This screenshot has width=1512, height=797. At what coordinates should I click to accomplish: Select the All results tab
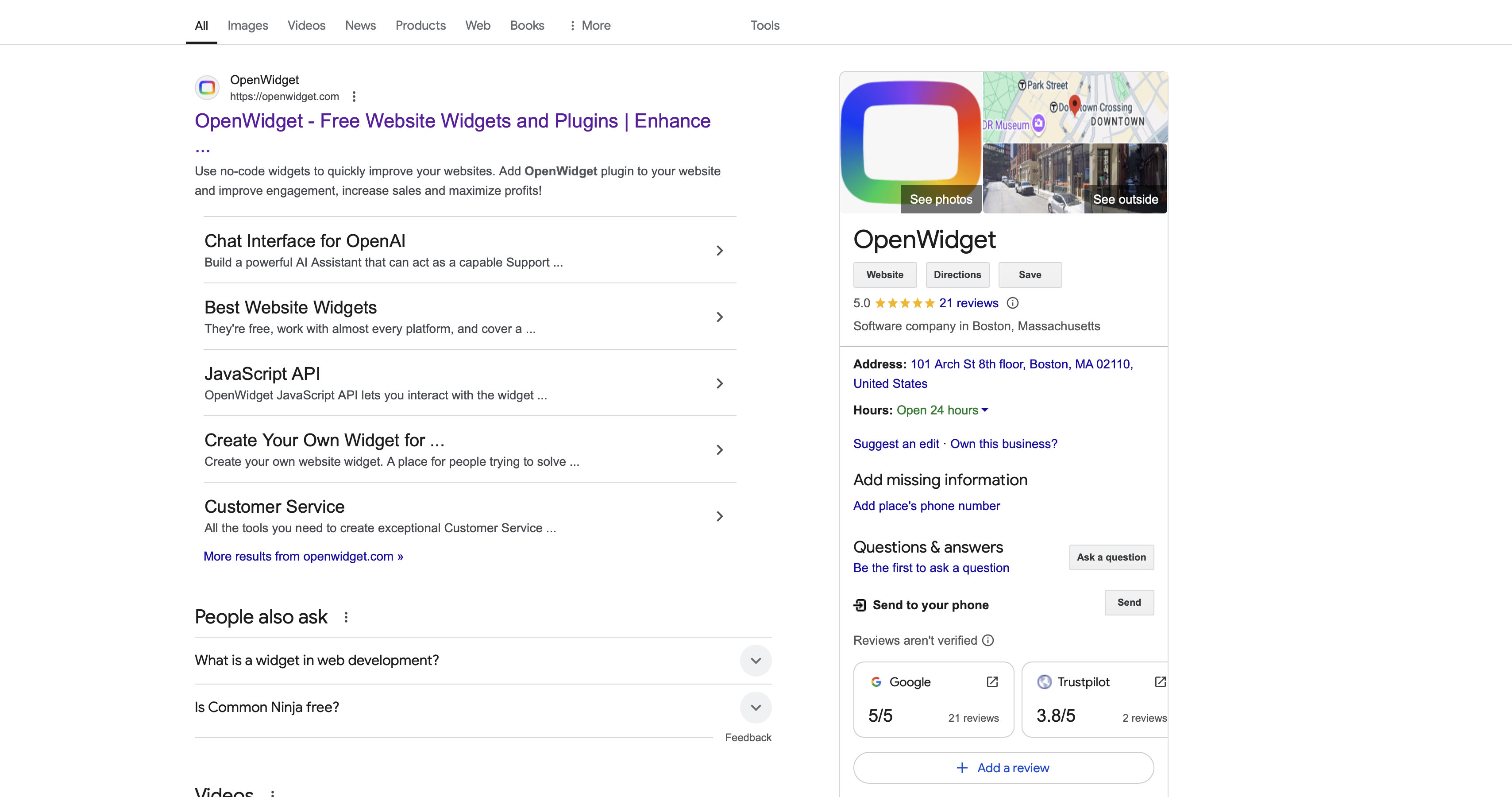point(201,25)
